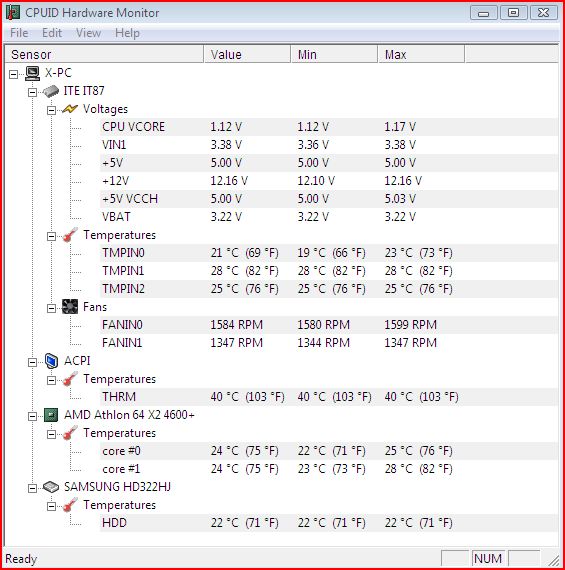This screenshot has height=570, width=565.
Task: Select the TMPIN0 temperature row
Action: pos(329,253)
